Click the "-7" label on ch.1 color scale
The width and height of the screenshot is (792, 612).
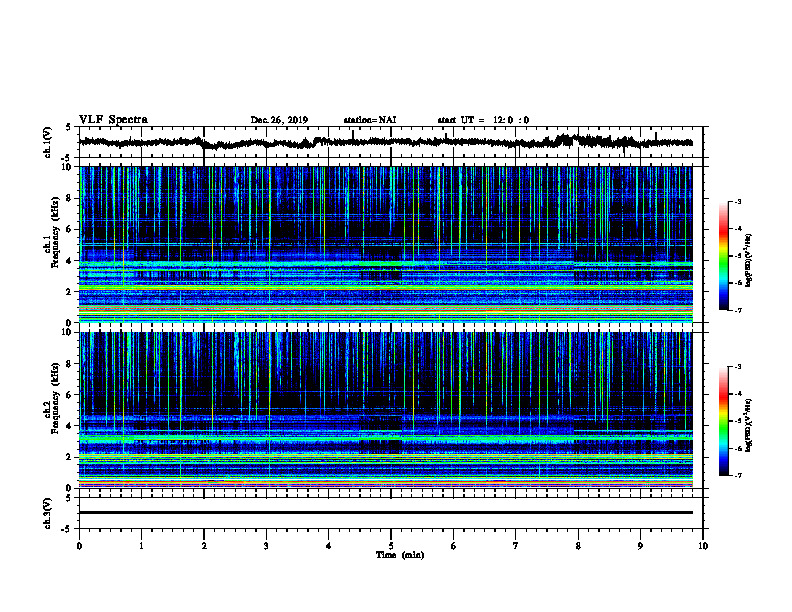738,310
